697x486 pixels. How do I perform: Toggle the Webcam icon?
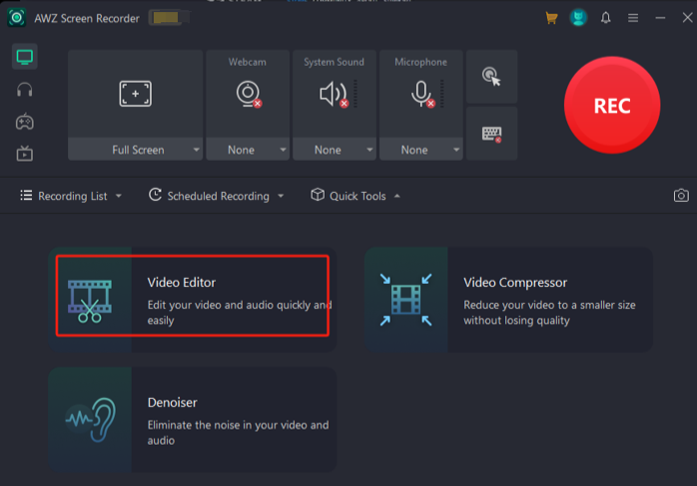pos(248,94)
